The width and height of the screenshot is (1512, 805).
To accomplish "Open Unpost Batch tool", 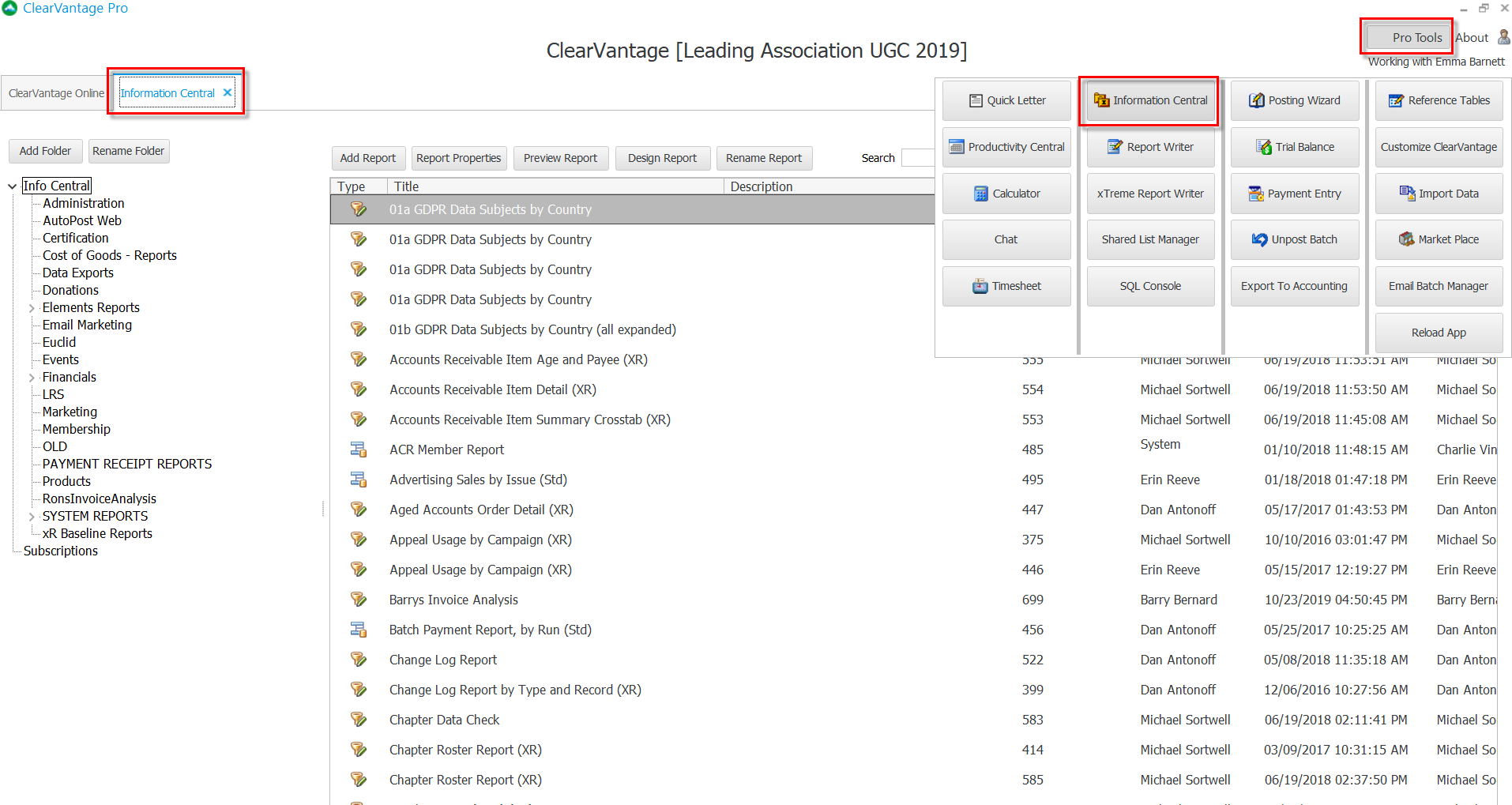I will 1295,239.
